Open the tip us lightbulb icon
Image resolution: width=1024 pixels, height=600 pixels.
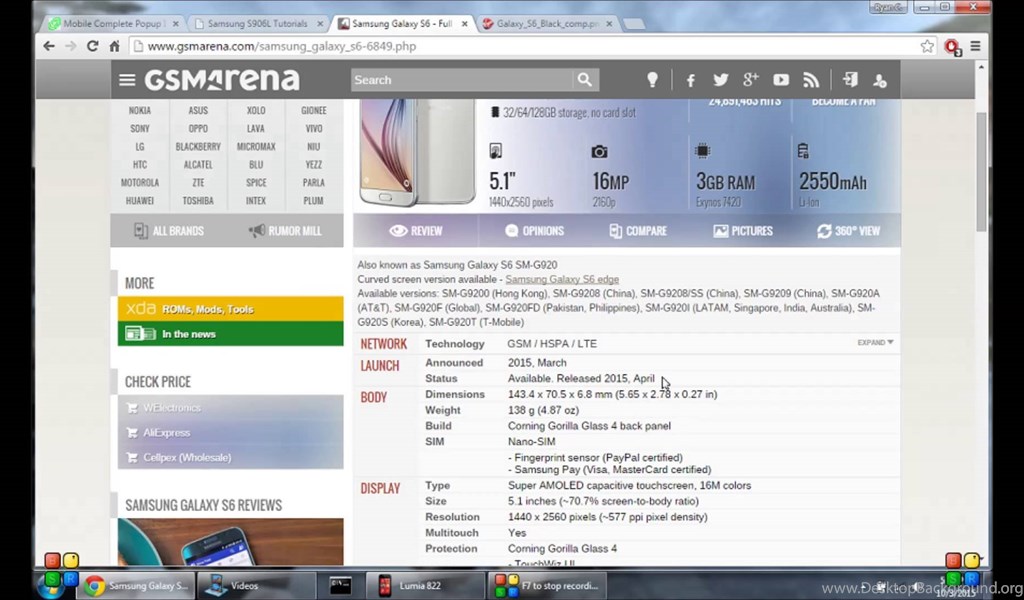(652, 80)
